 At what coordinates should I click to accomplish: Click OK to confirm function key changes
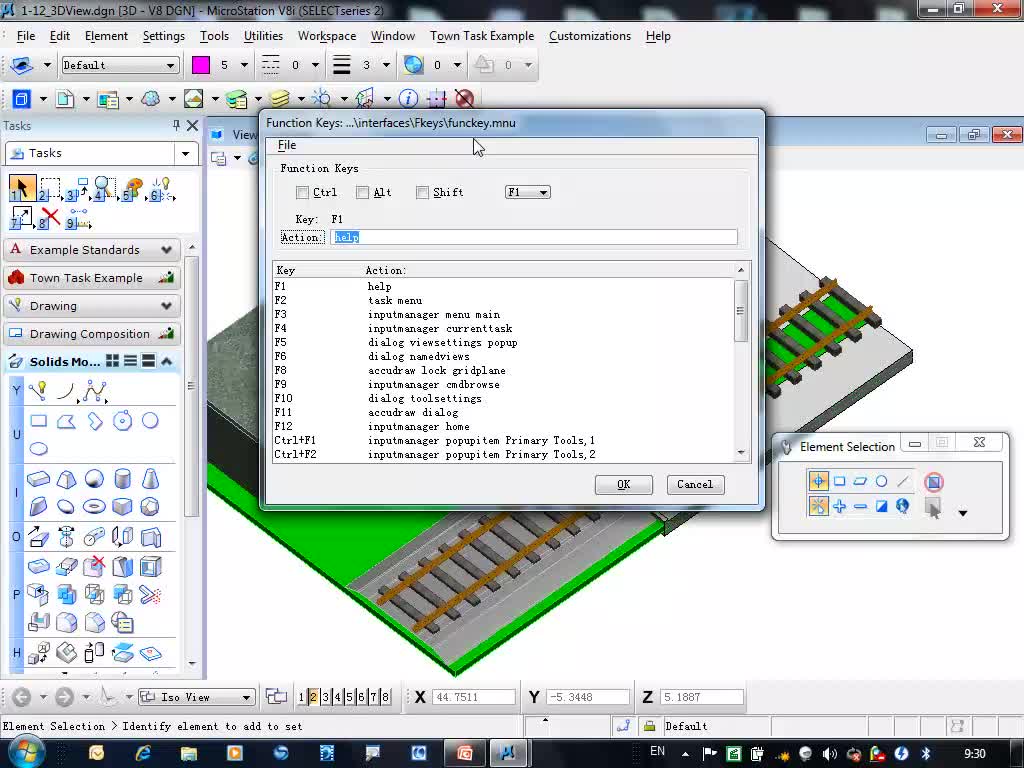point(623,484)
